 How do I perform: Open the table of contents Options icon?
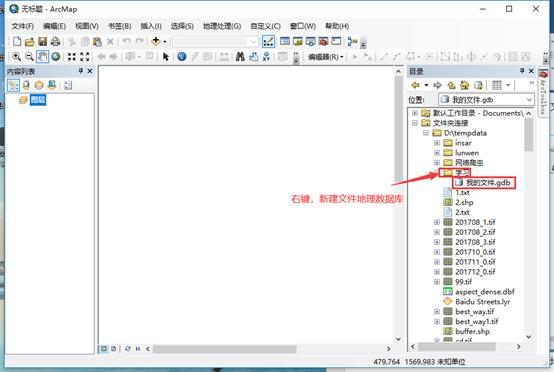click(68, 85)
